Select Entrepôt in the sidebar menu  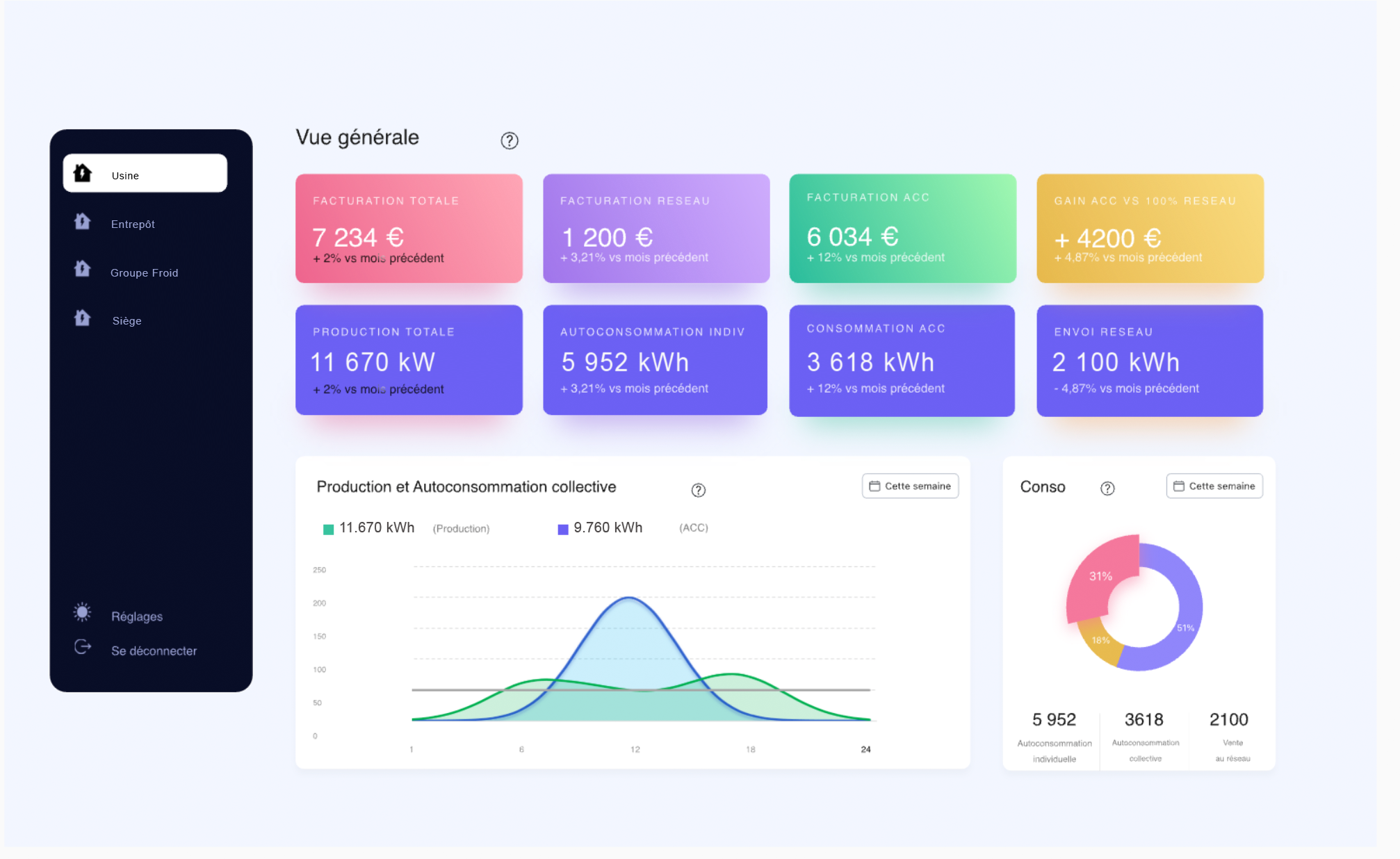point(133,224)
